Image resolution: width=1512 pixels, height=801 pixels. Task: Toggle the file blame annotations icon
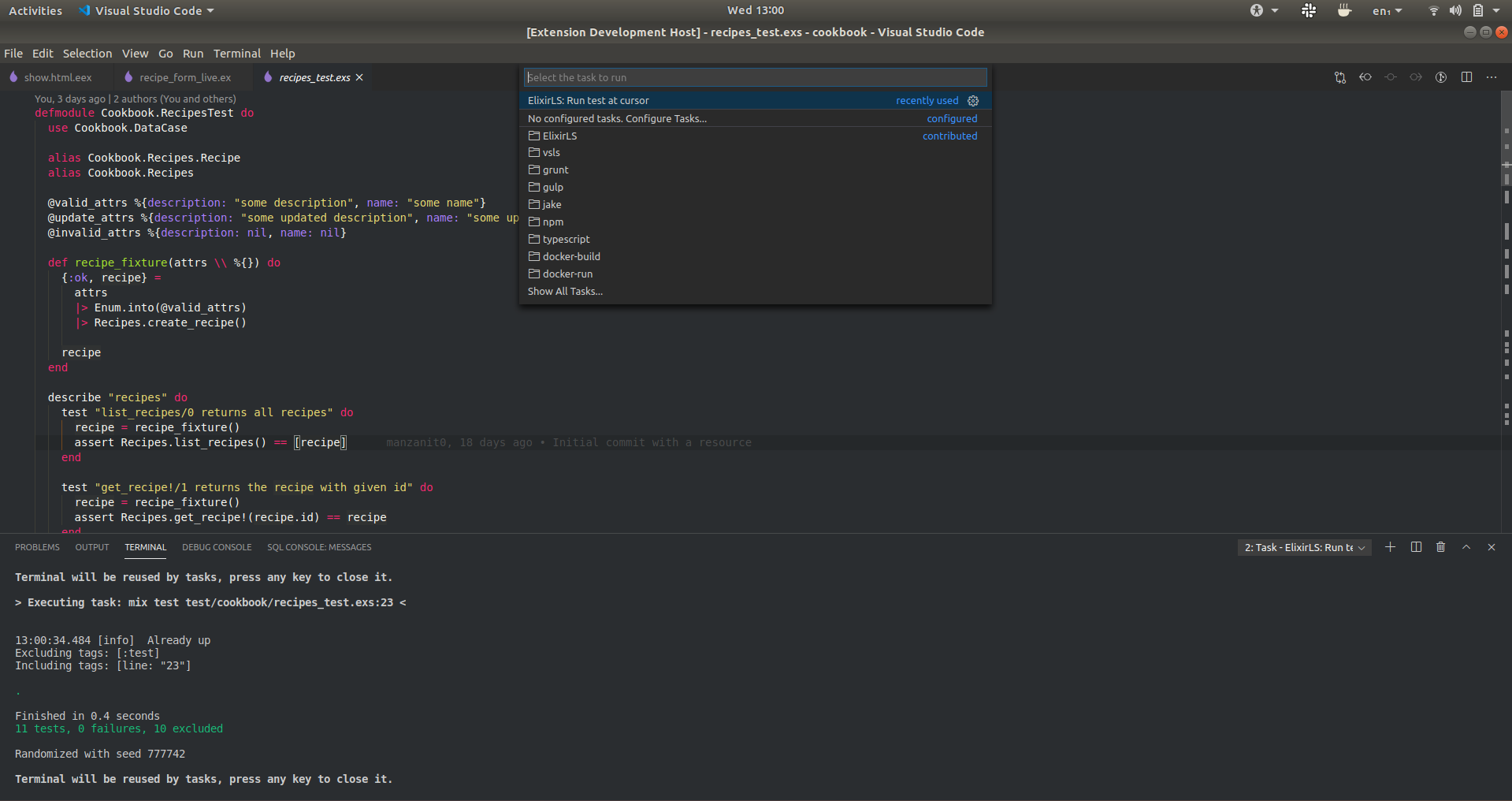pyautogui.click(x=1441, y=77)
